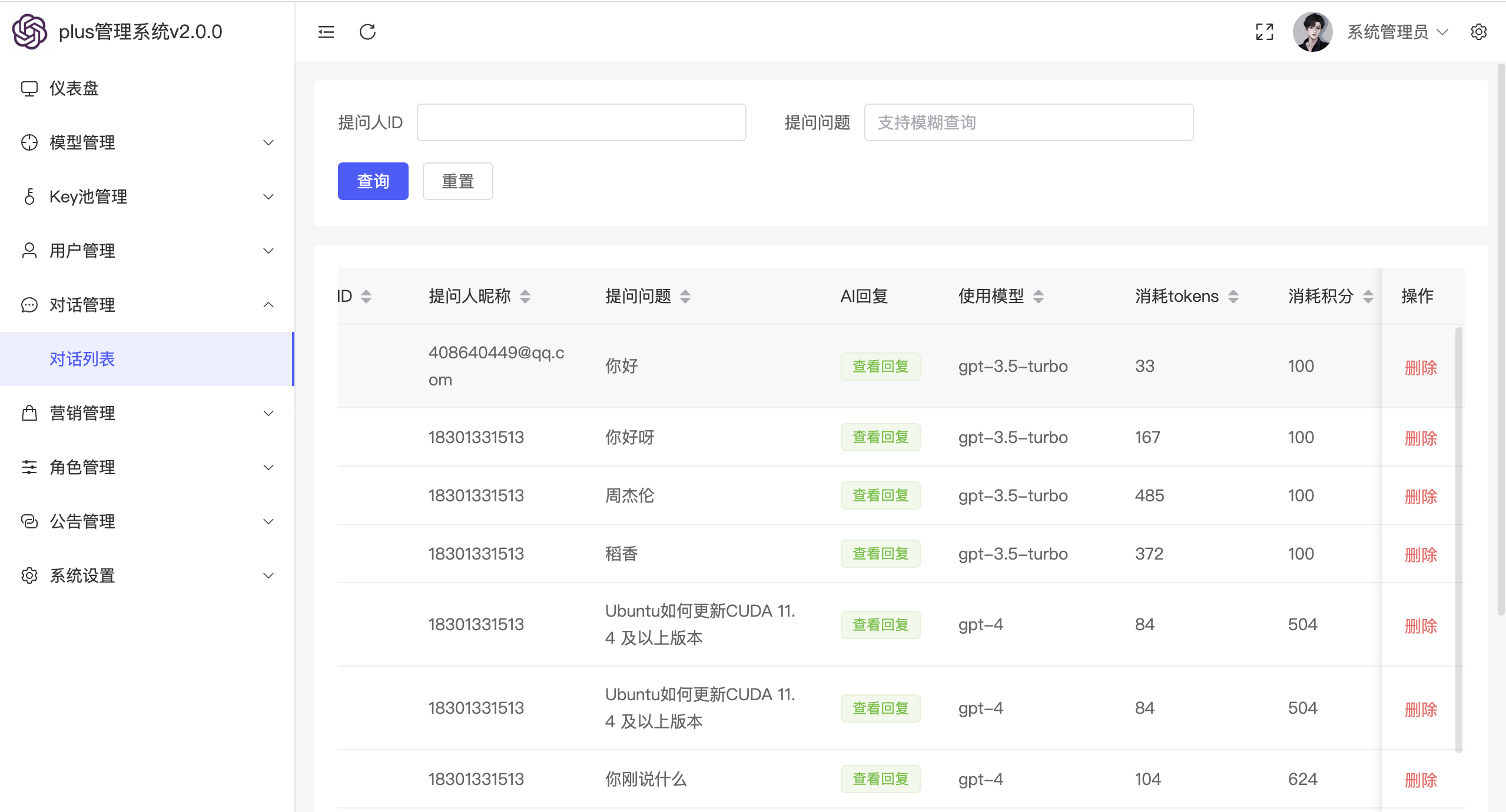Click the 提问人ID input field
Screen dimensions: 1506x812
(581, 122)
